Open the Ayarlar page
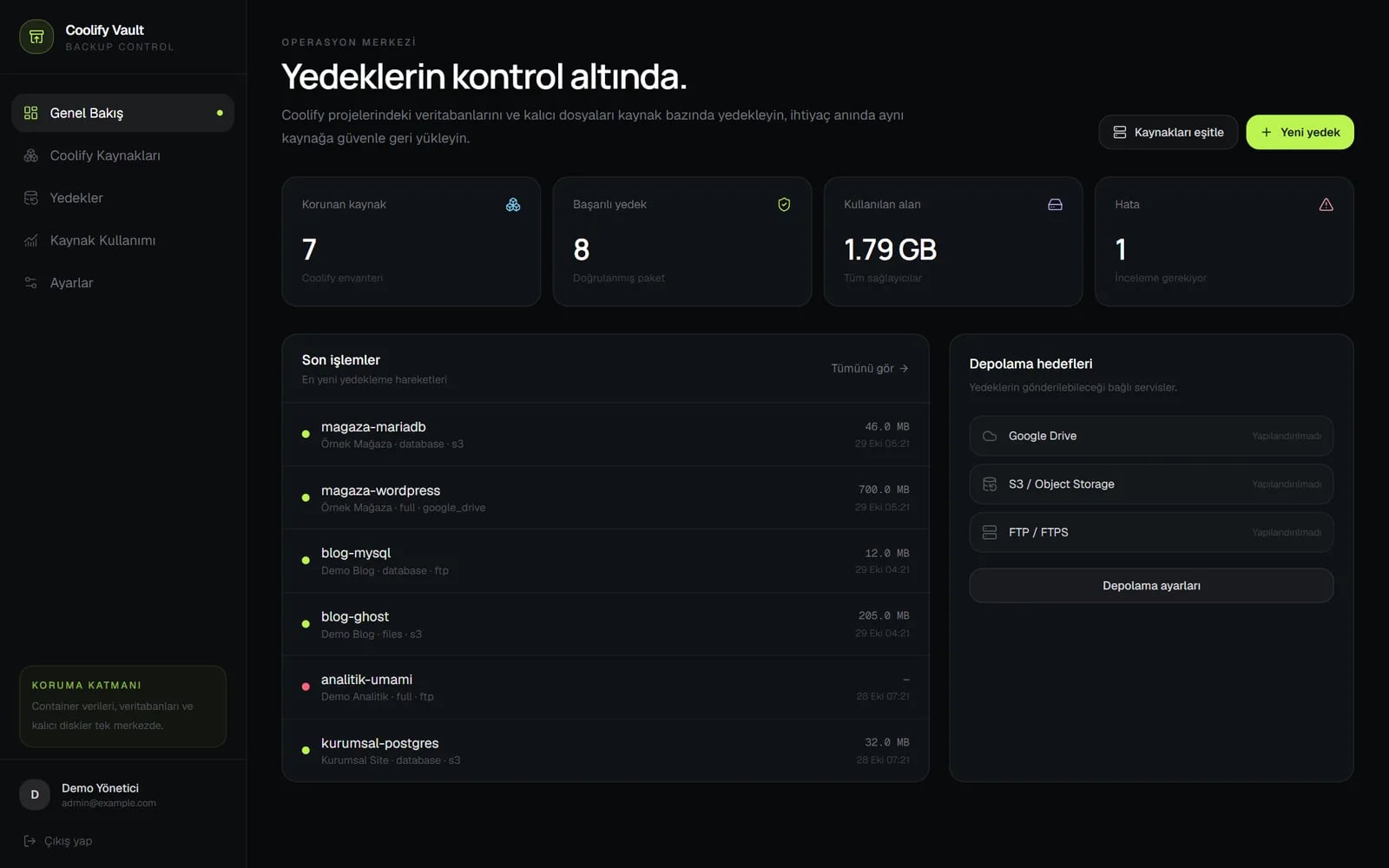 (122, 283)
